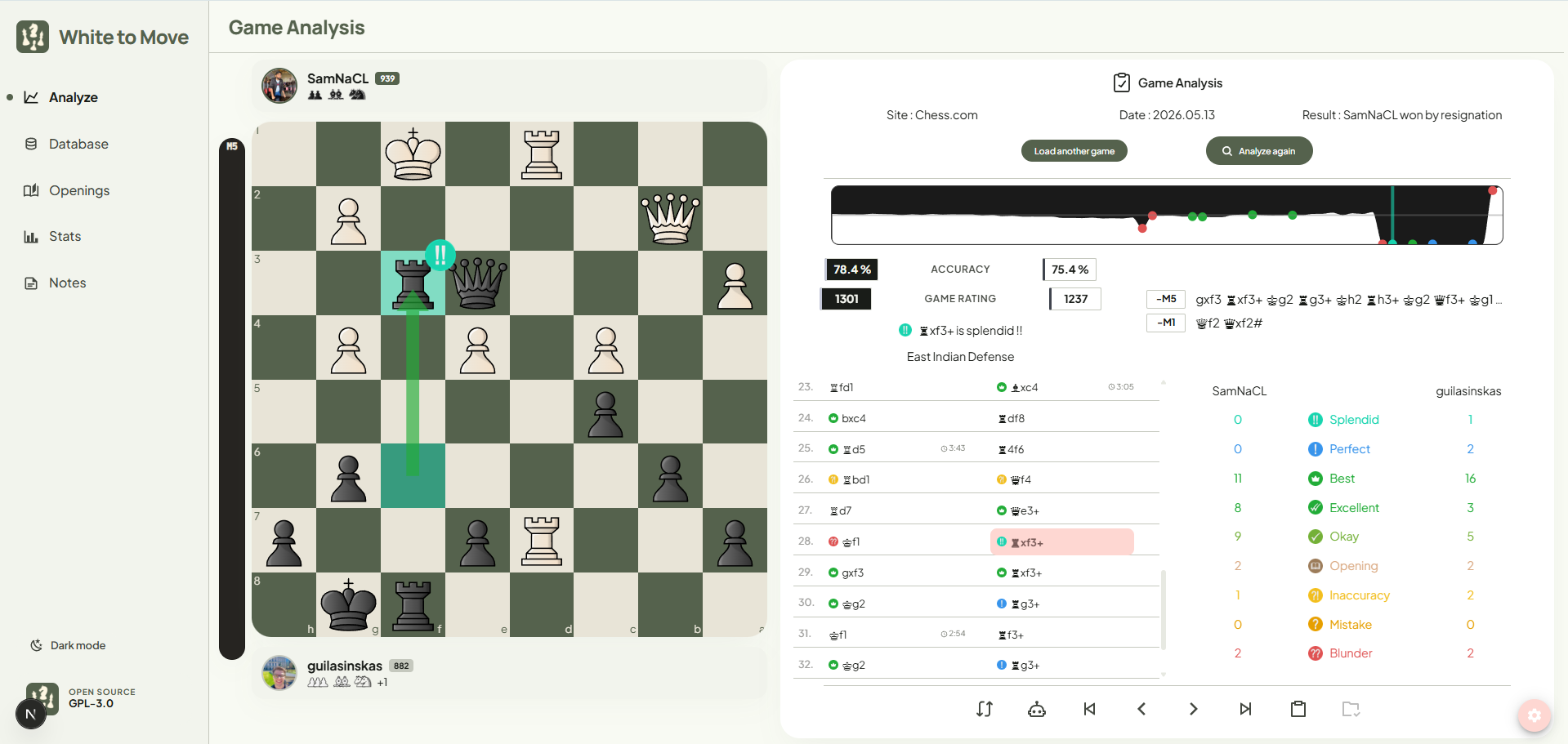Flip the board orientation icon
1568x744 pixels.
pyautogui.click(x=985, y=709)
